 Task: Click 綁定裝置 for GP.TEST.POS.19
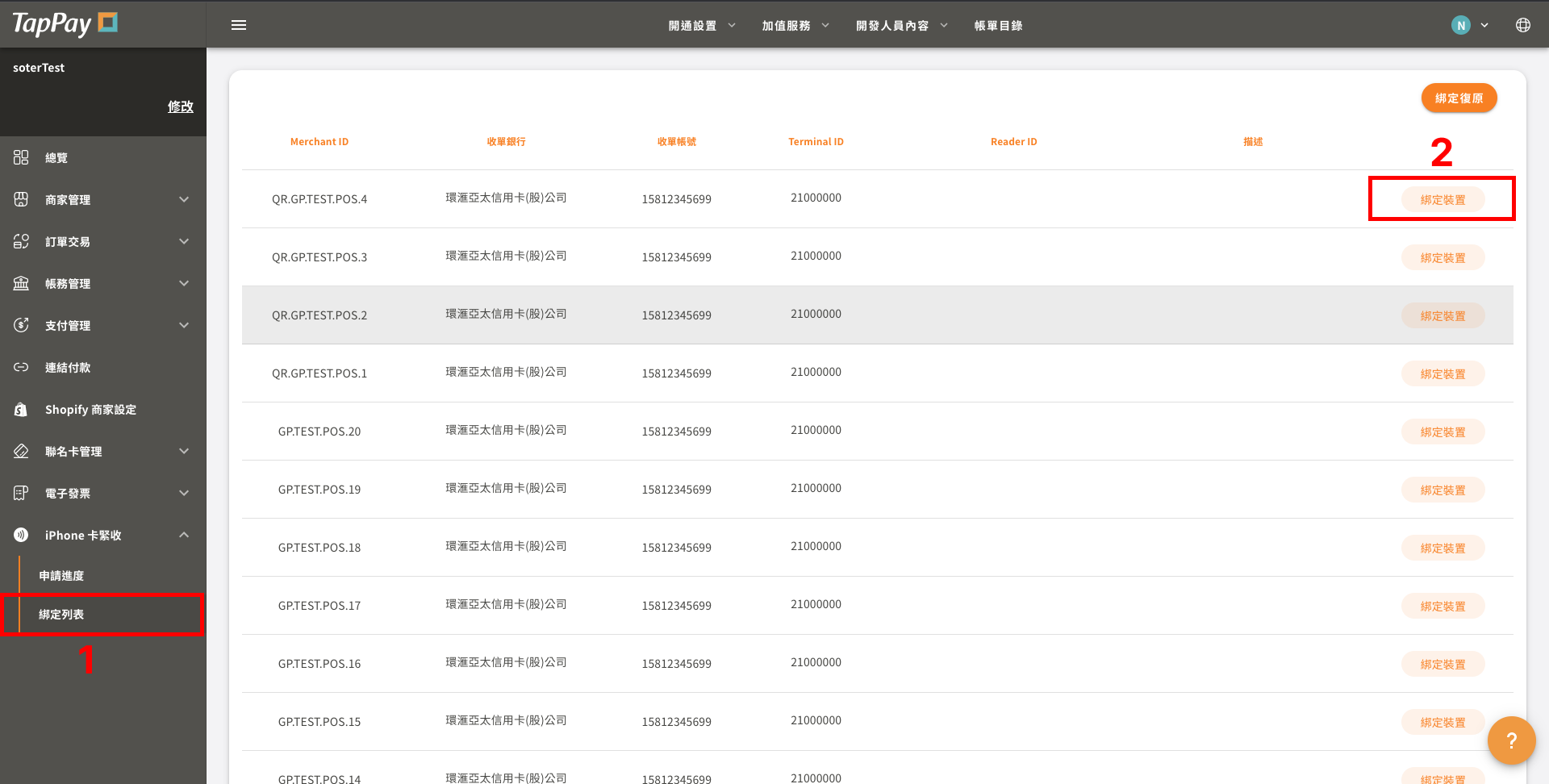click(1443, 490)
